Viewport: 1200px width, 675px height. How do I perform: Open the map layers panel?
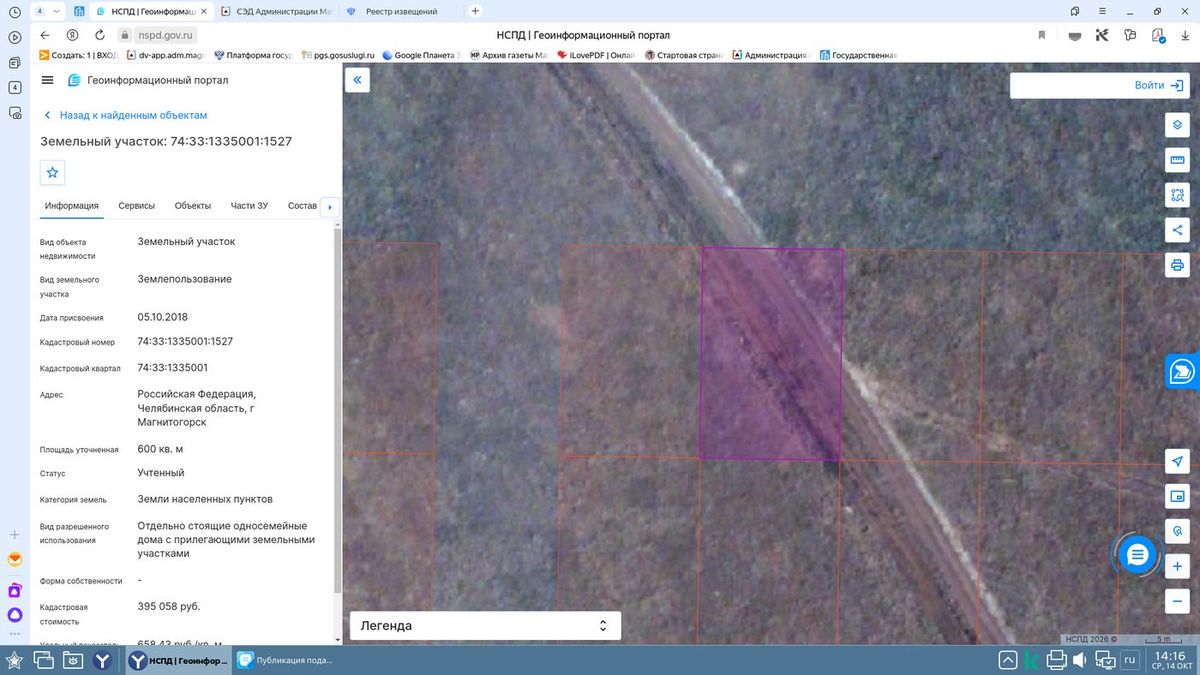click(x=1177, y=125)
